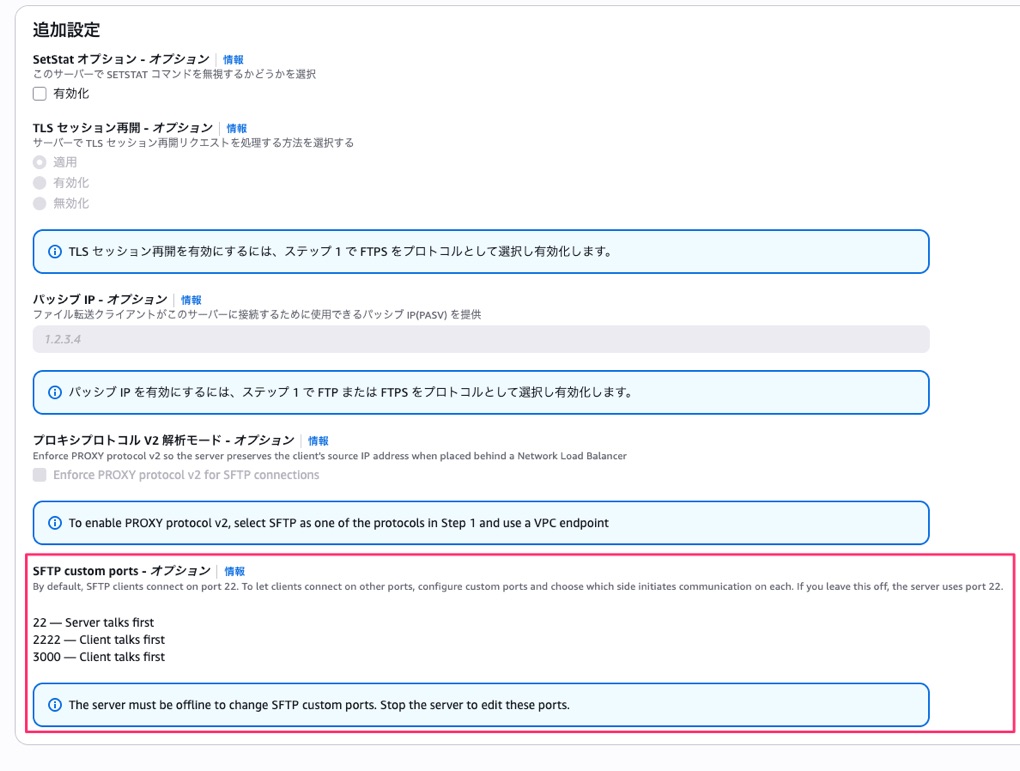The image size is (1020, 771).
Task: Select the 適用 radio button
Action: click(40, 162)
